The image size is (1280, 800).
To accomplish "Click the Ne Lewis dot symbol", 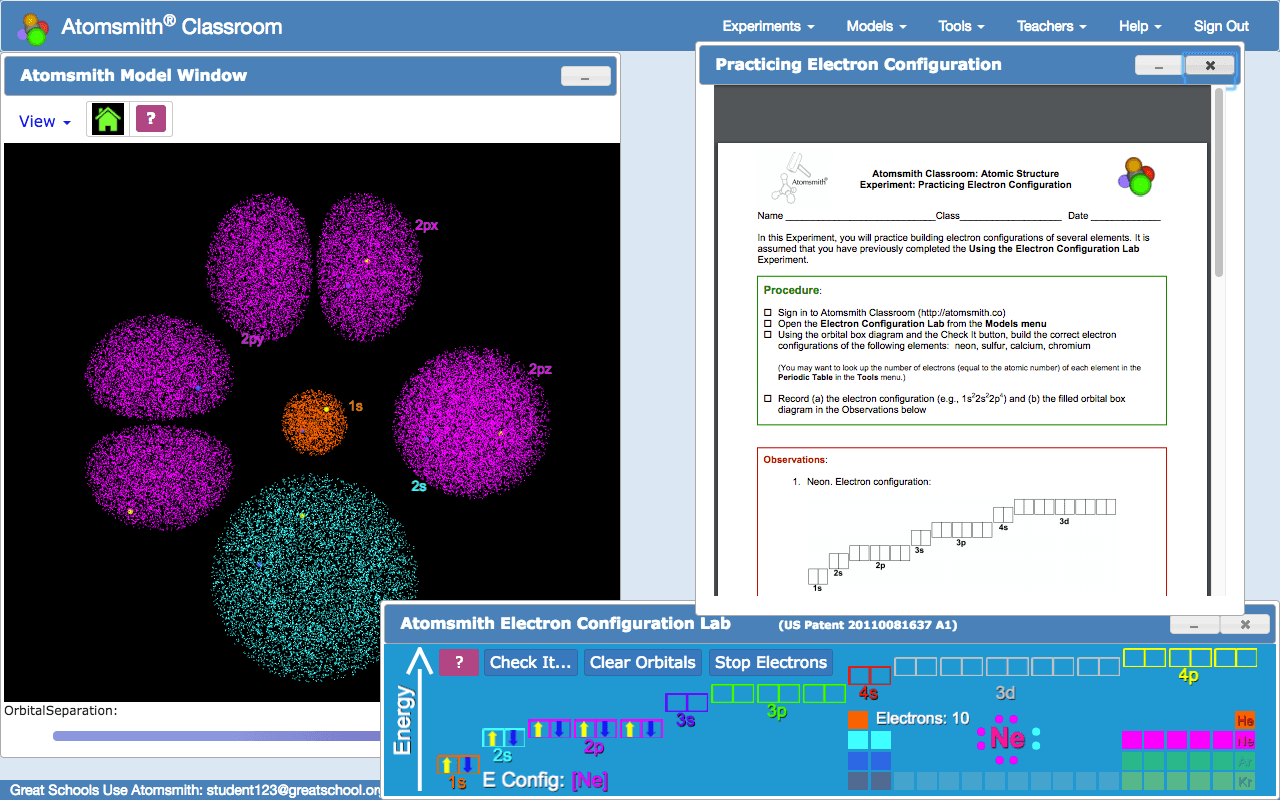I will (x=1007, y=738).
